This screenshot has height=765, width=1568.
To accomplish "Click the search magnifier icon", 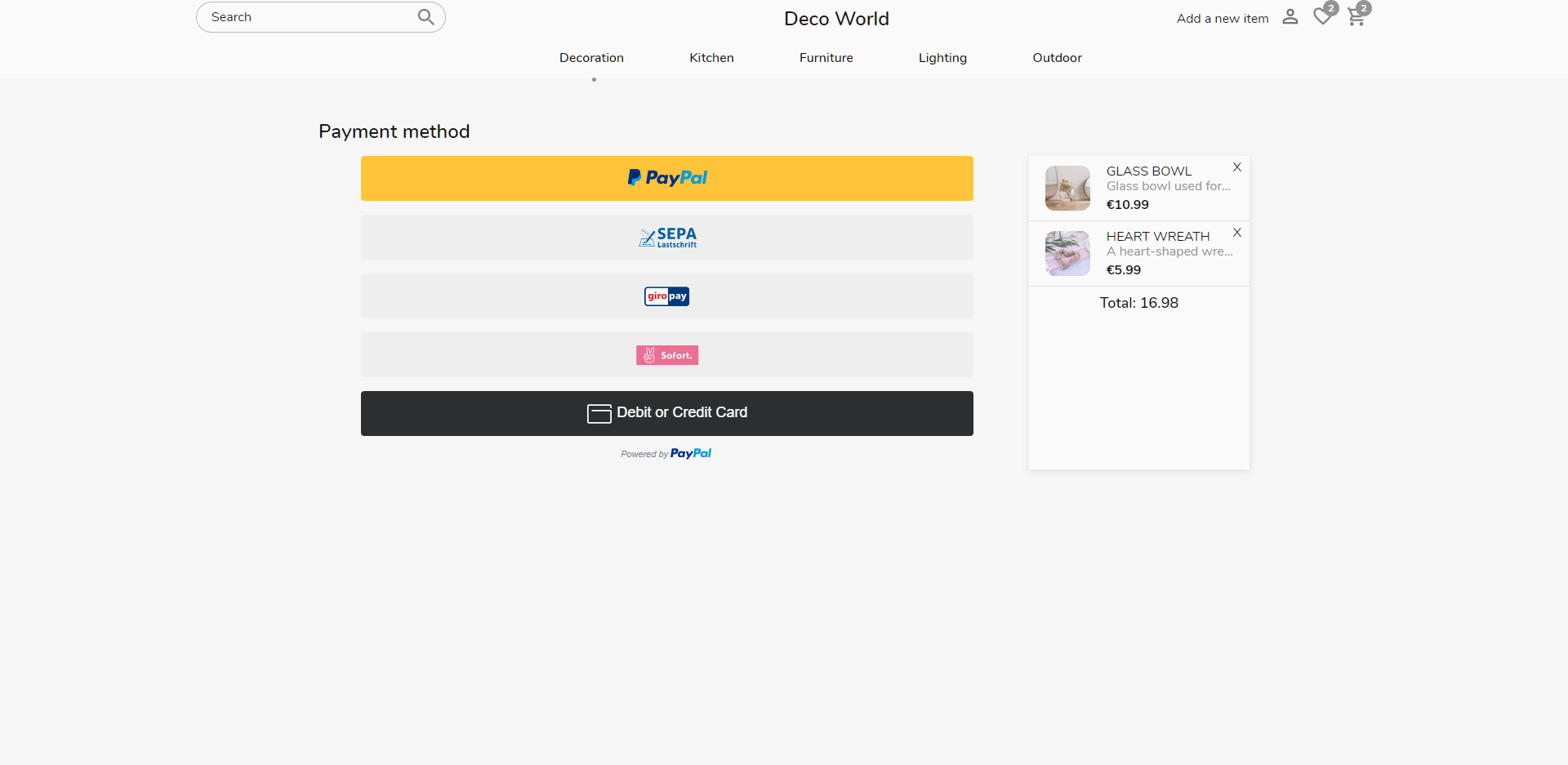I will tap(425, 17).
